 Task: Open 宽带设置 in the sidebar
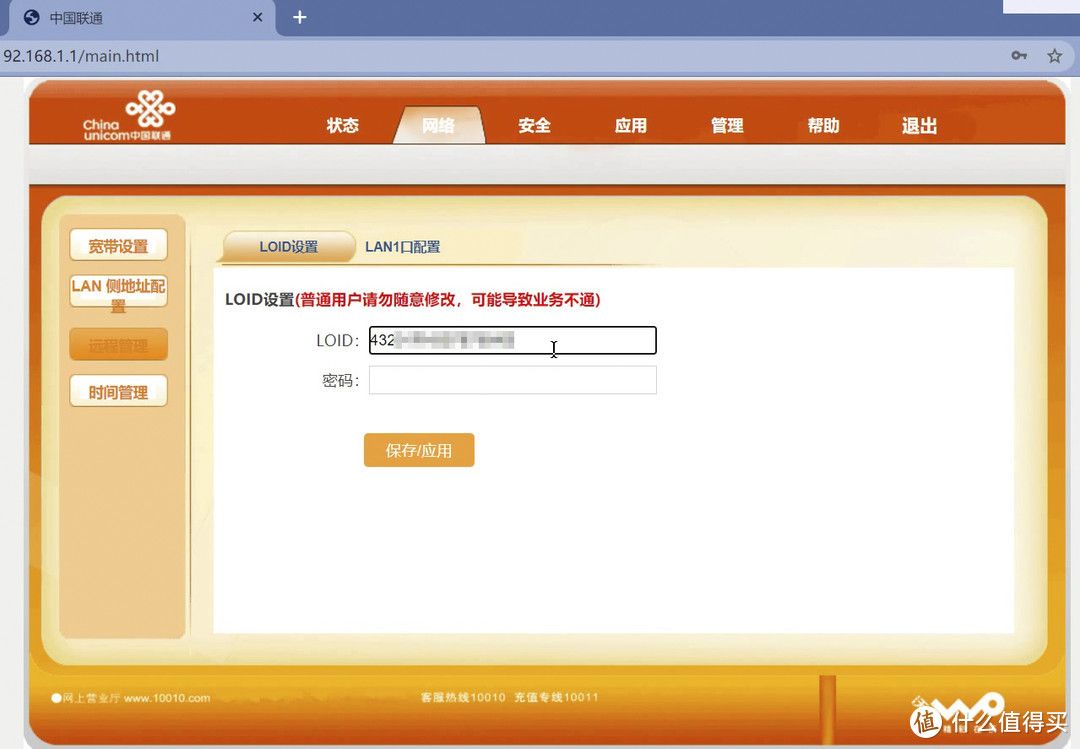(118, 246)
